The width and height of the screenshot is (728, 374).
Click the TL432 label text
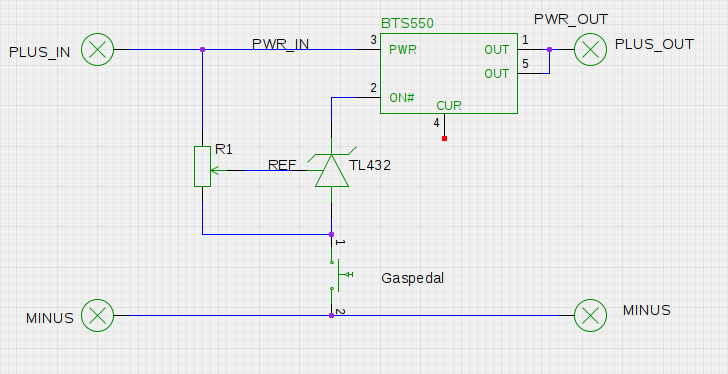click(x=370, y=165)
